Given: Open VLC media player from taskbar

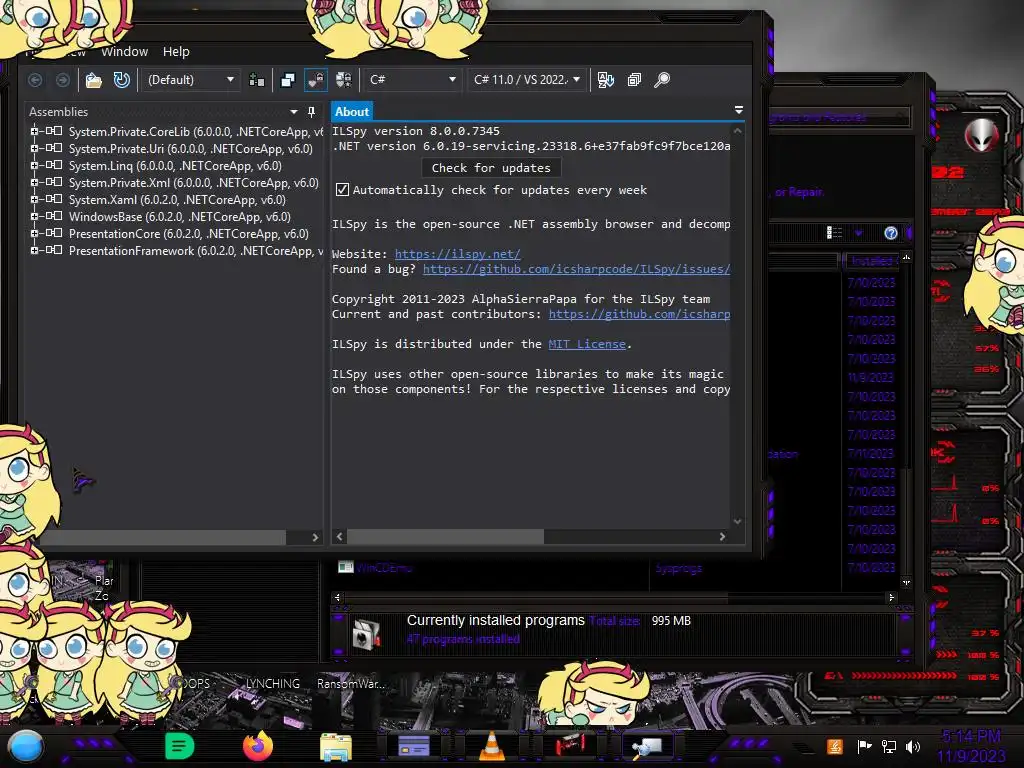Looking at the screenshot, I should point(492,746).
